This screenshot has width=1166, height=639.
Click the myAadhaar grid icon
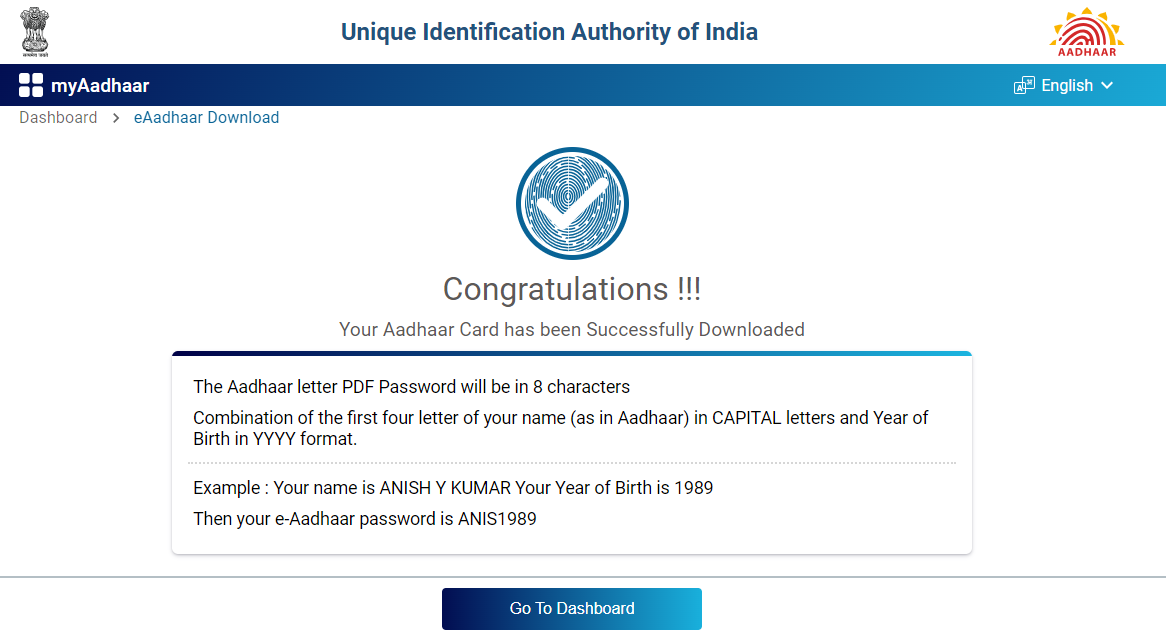point(31,85)
